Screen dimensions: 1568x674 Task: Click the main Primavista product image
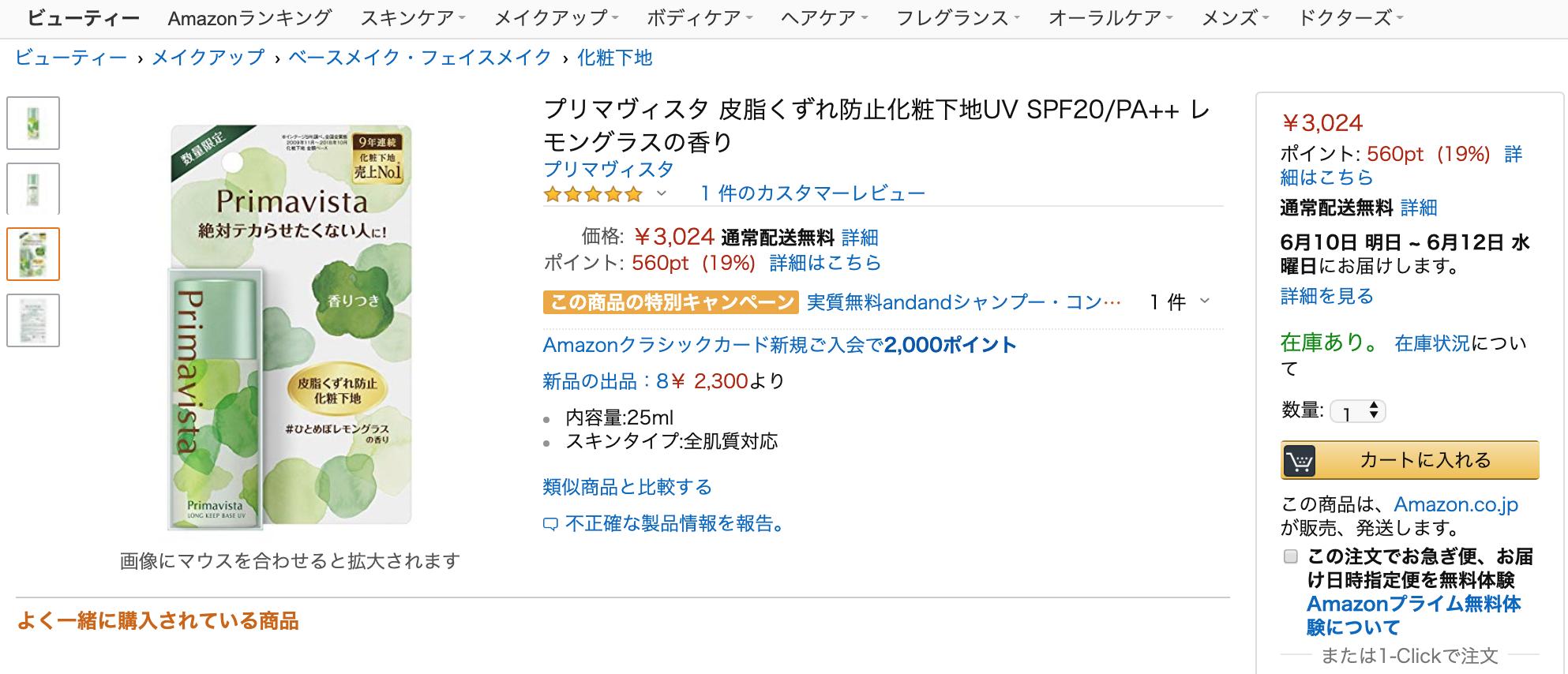pos(290,325)
